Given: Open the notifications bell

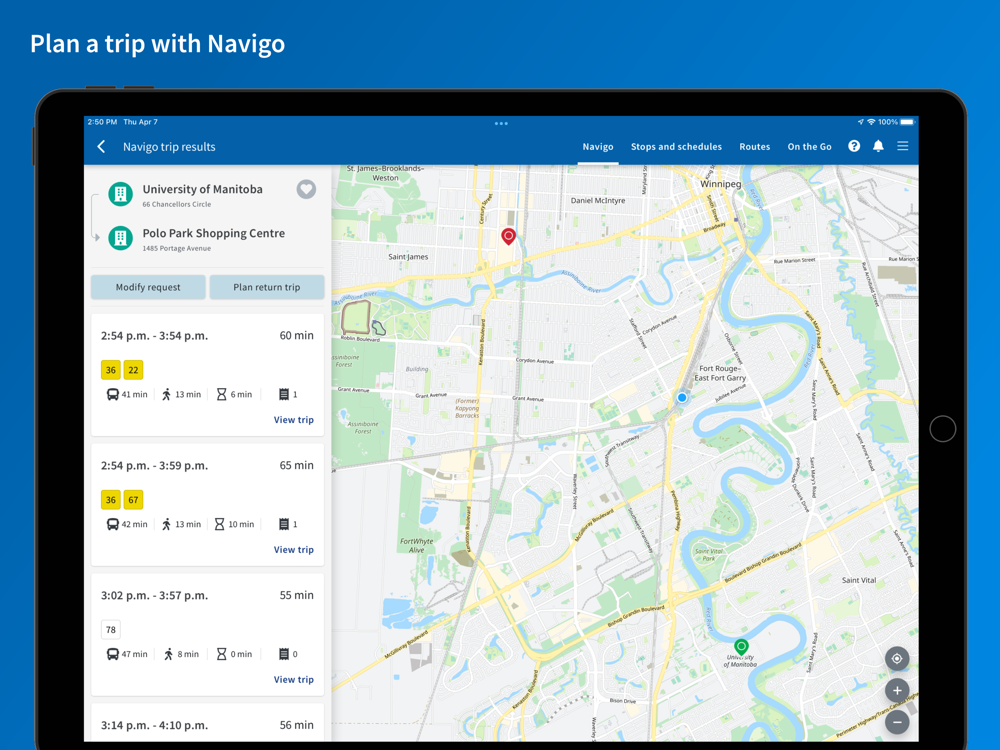Looking at the screenshot, I should coord(878,146).
